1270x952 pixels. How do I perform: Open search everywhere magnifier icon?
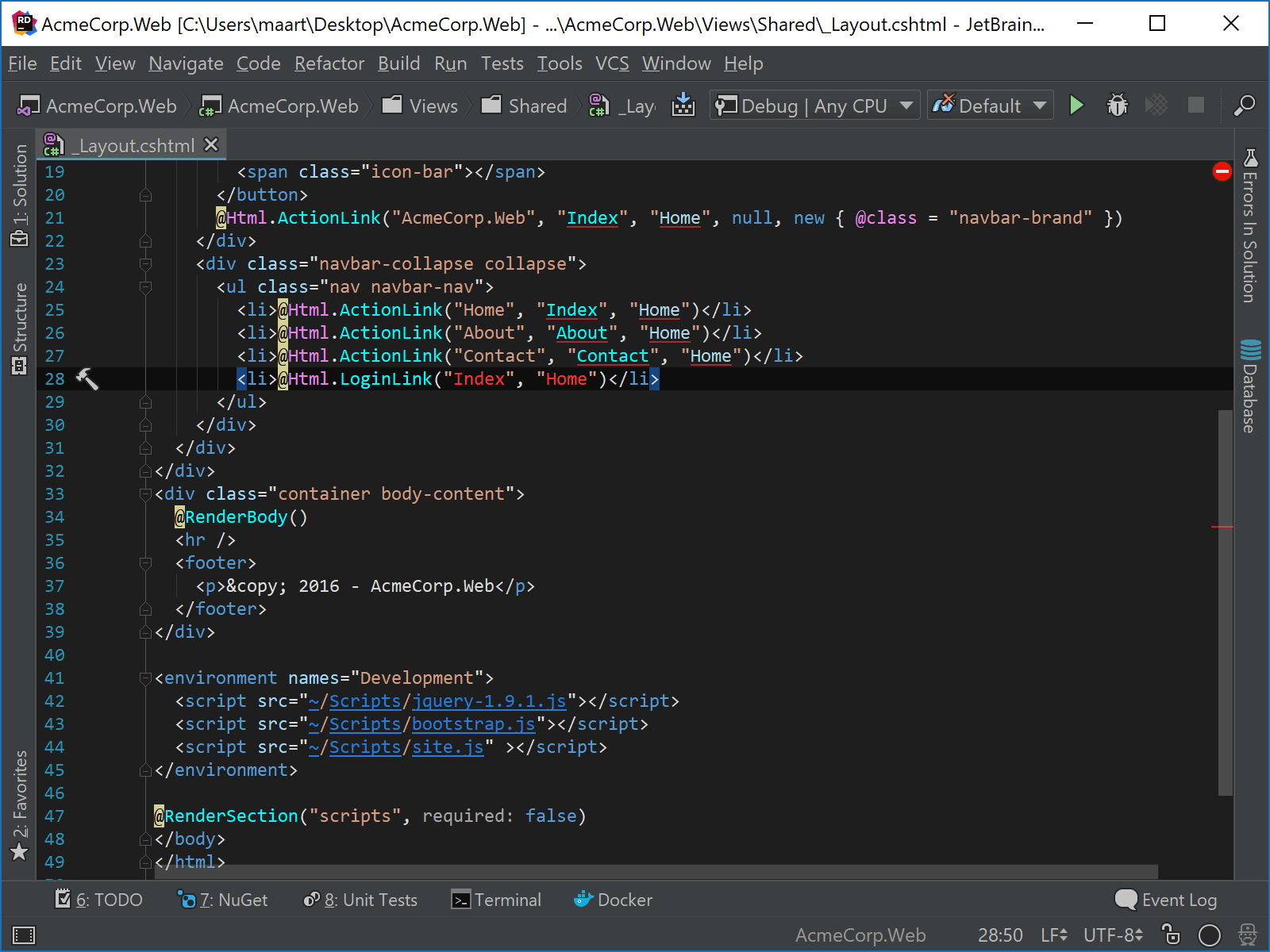[x=1244, y=105]
